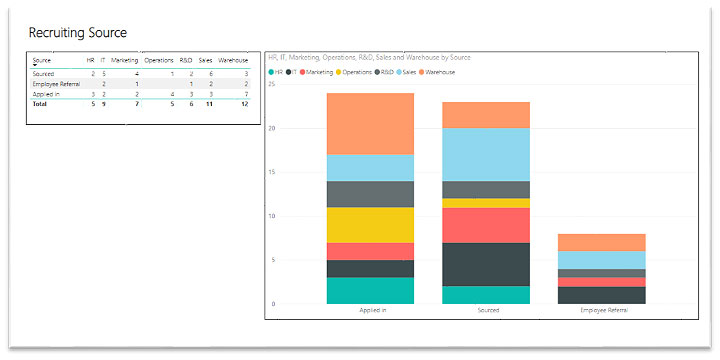
Task: Sort table by Warehouse column header
Action: [x=233, y=60]
